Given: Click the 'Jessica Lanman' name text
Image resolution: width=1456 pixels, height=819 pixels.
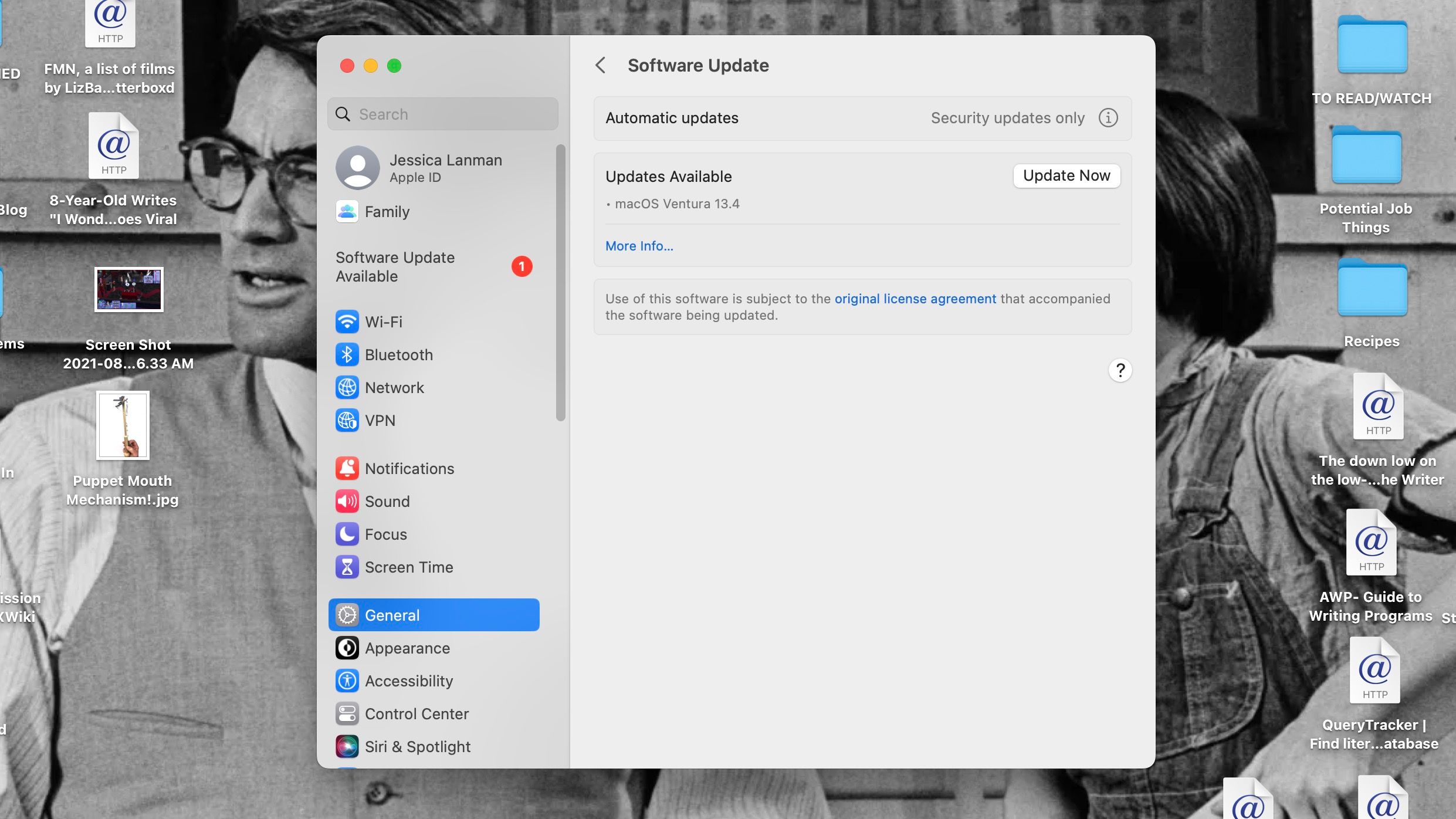Looking at the screenshot, I should tap(446, 160).
